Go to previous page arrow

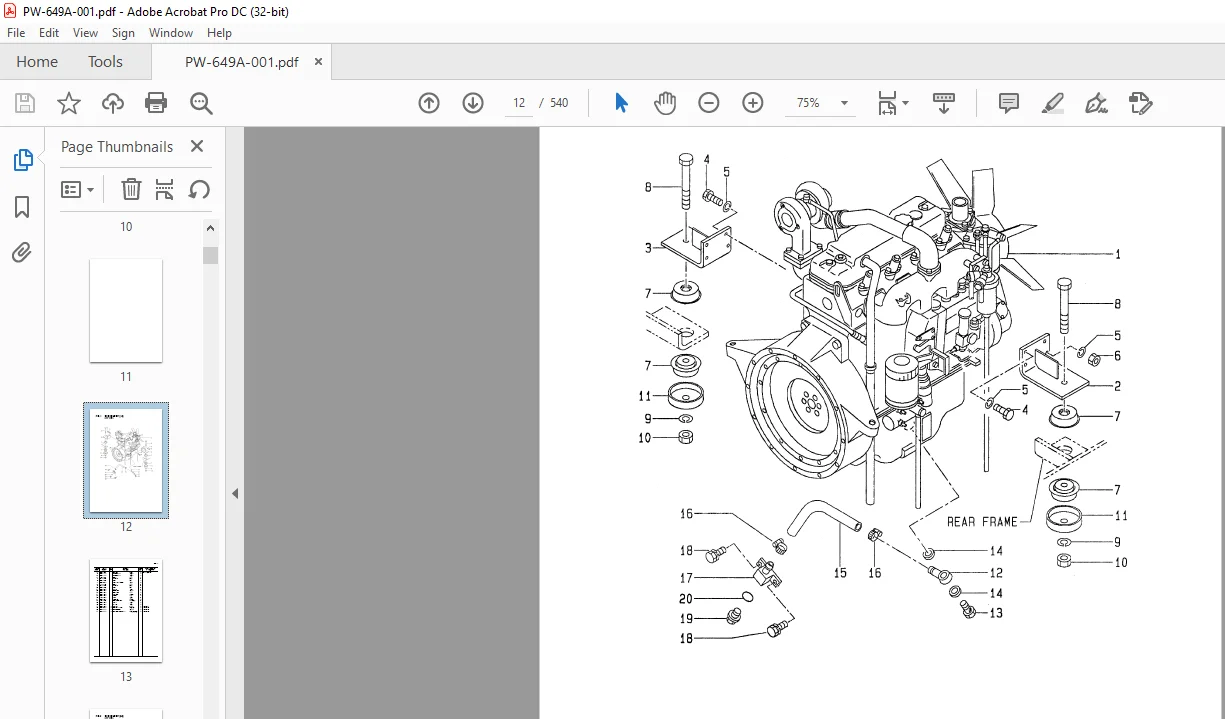coord(429,103)
